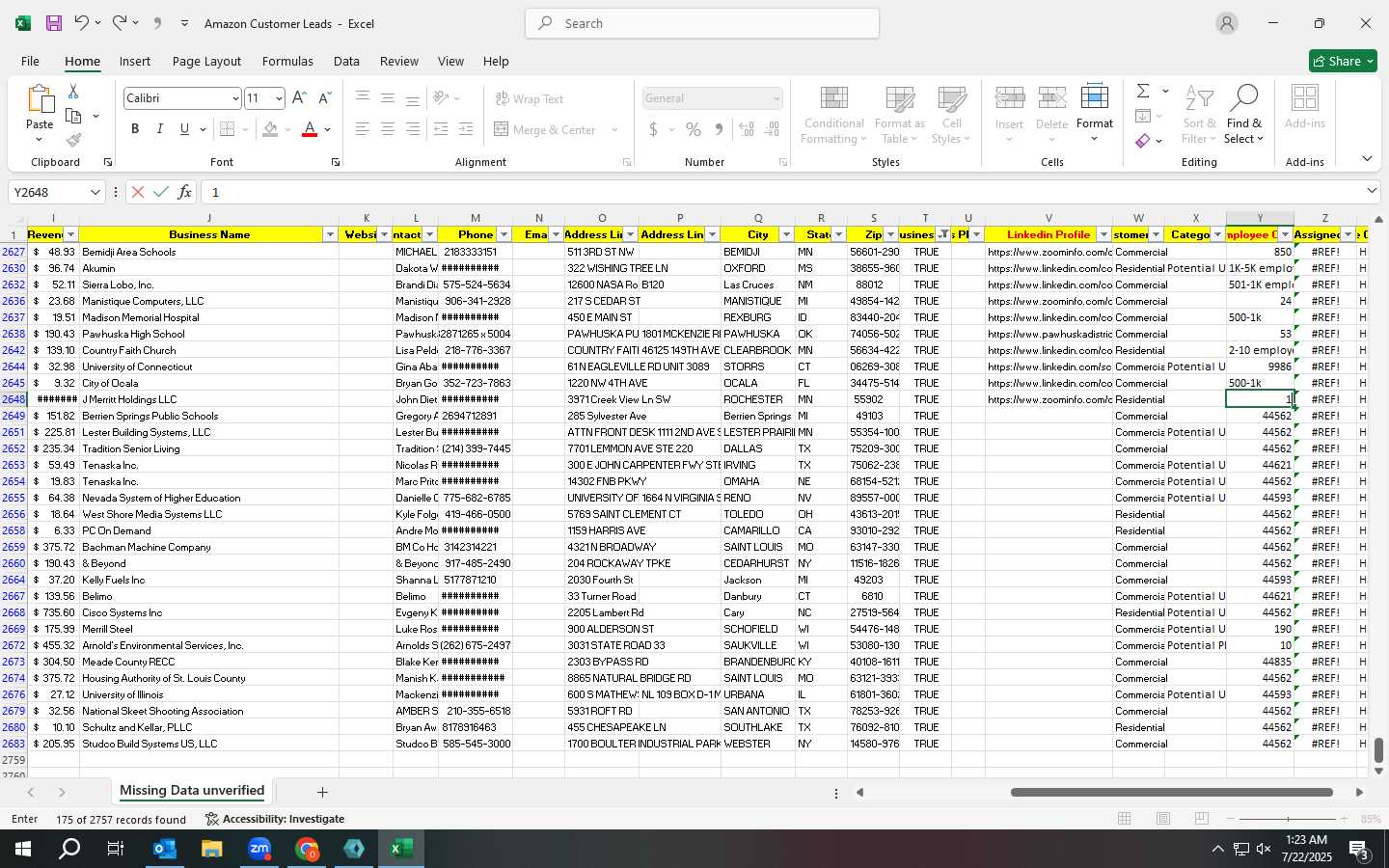Image resolution: width=1389 pixels, height=868 pixels.
Task: Click the Increase Indent icon
Action: [x=466, y=129]
